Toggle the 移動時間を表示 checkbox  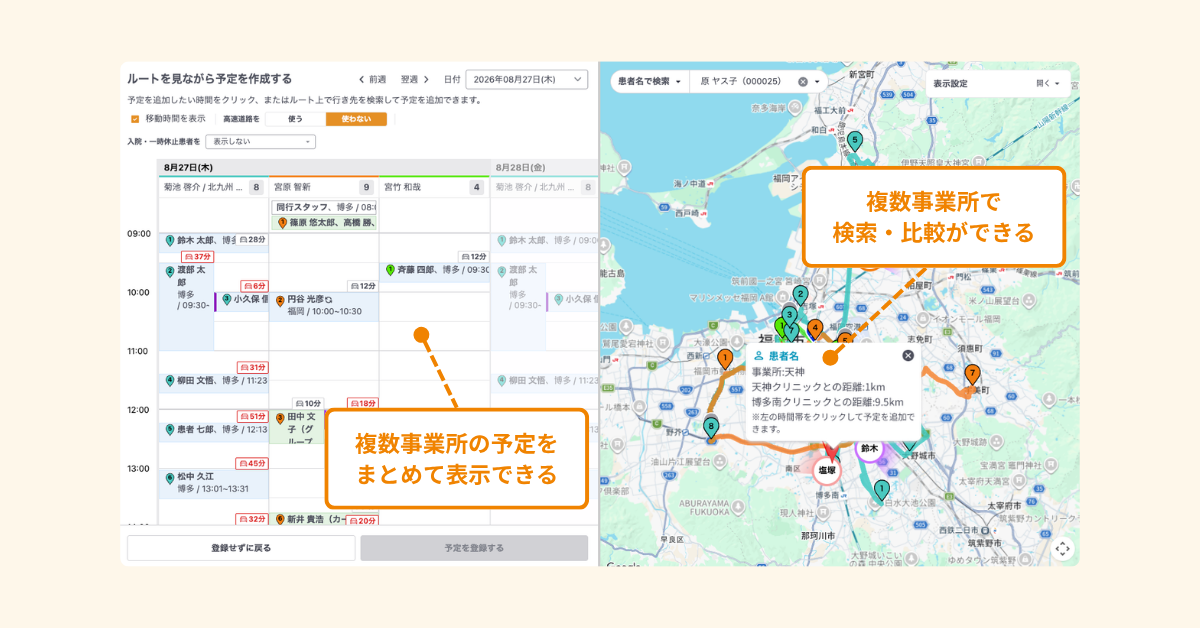[x=135, y=118]
